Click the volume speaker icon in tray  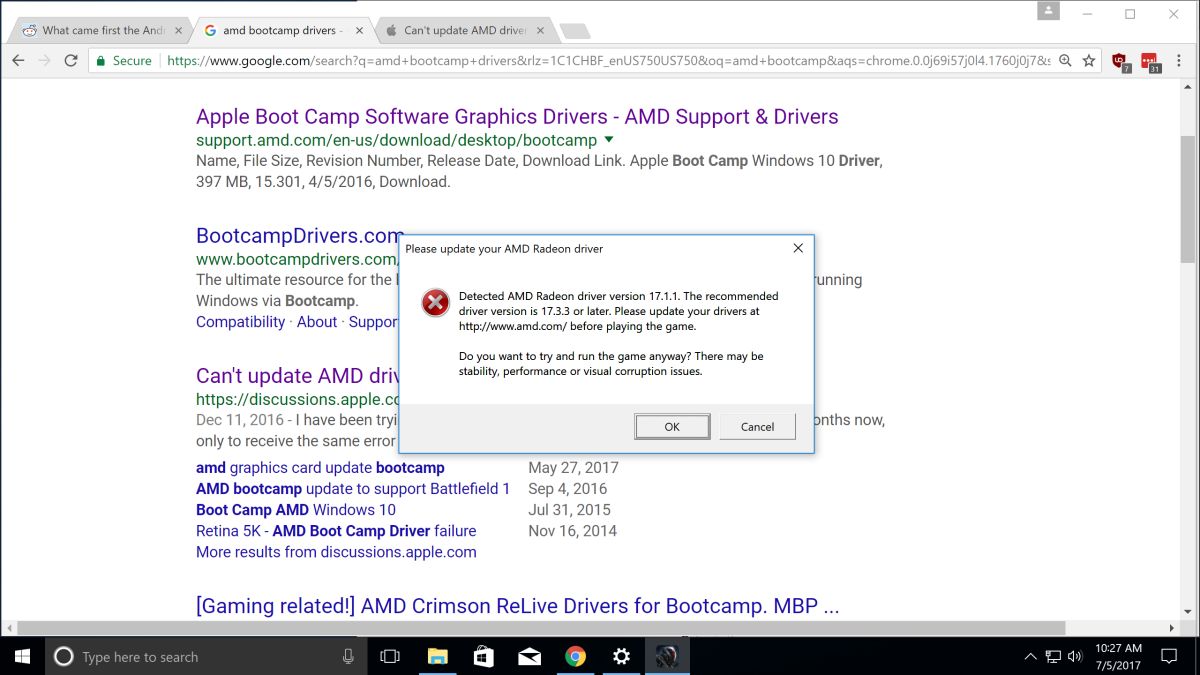[1076, 657]
